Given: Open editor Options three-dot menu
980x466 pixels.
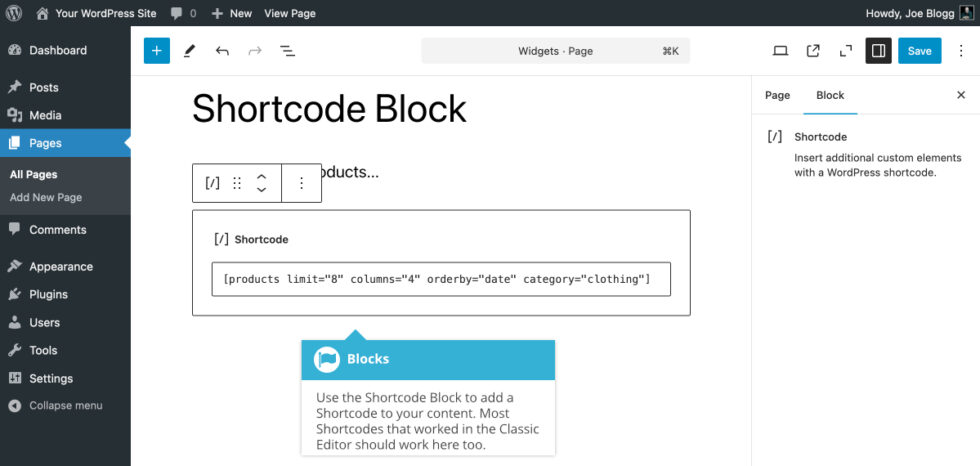Looking at the screenshot, I should 961,51.
